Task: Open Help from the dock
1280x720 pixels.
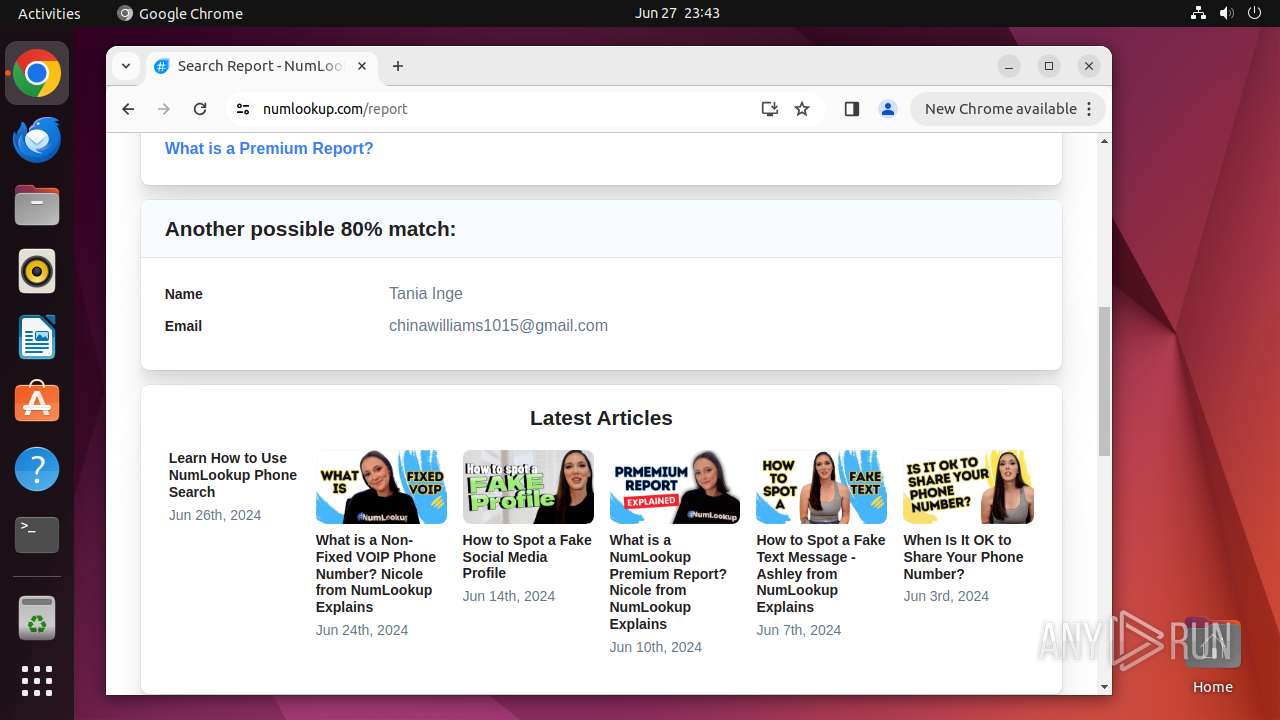Action: [37, 469]
